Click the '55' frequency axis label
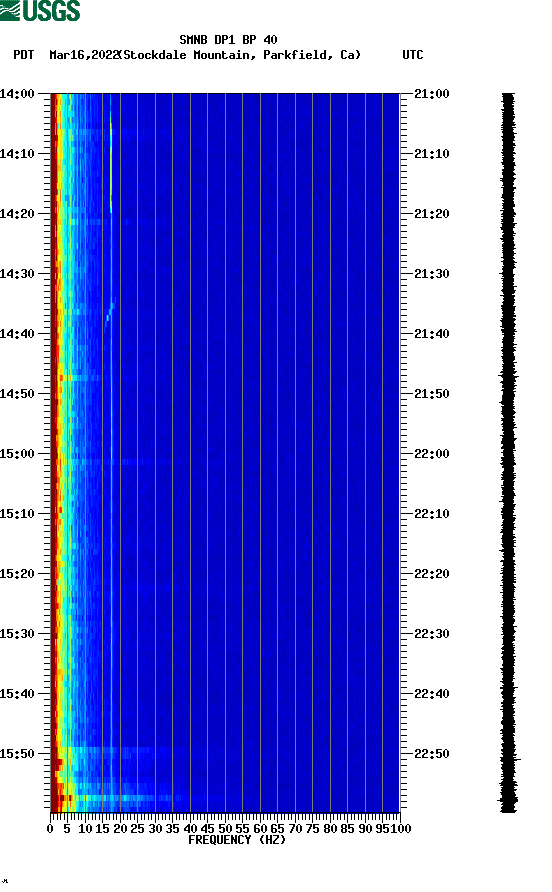 pos(242,829)
